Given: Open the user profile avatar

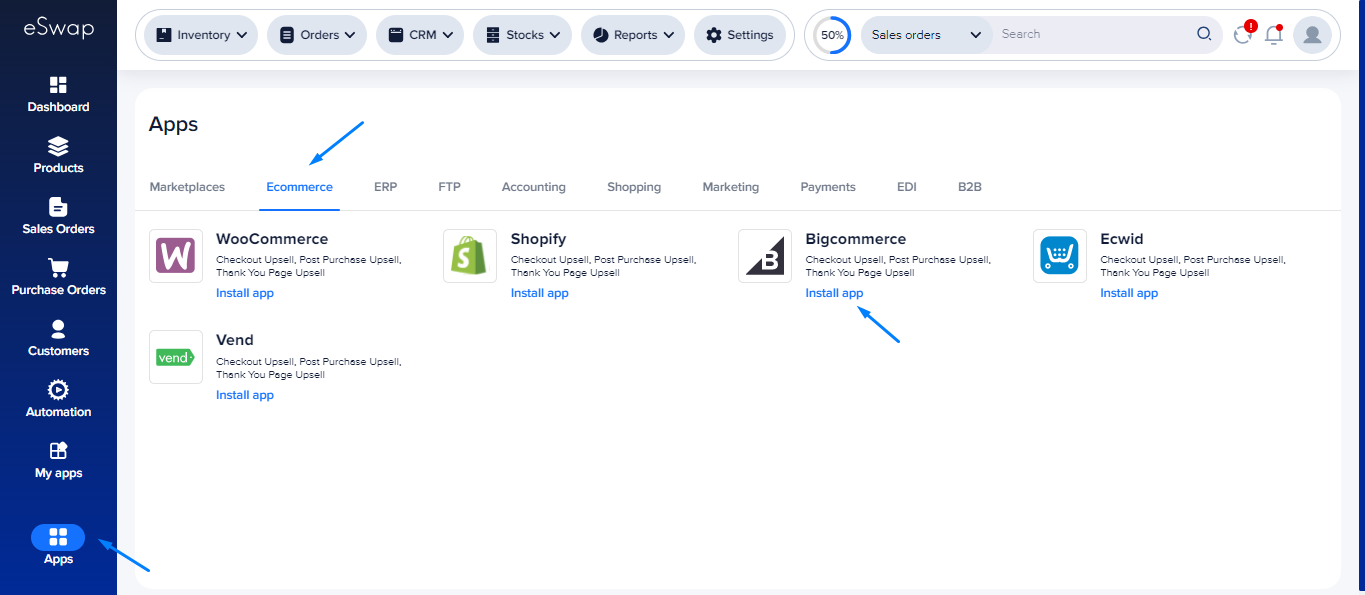Looking at the screenshot, I should [1311, 35].
